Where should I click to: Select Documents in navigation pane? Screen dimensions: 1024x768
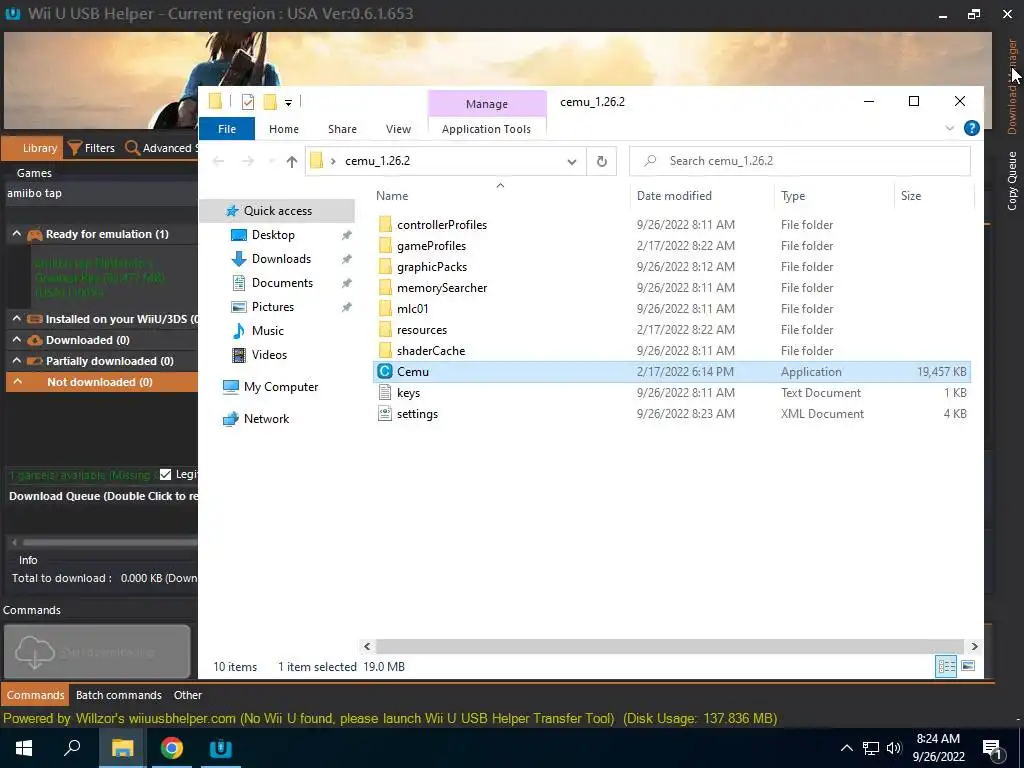pyautogui.click(x=282, y=283)
